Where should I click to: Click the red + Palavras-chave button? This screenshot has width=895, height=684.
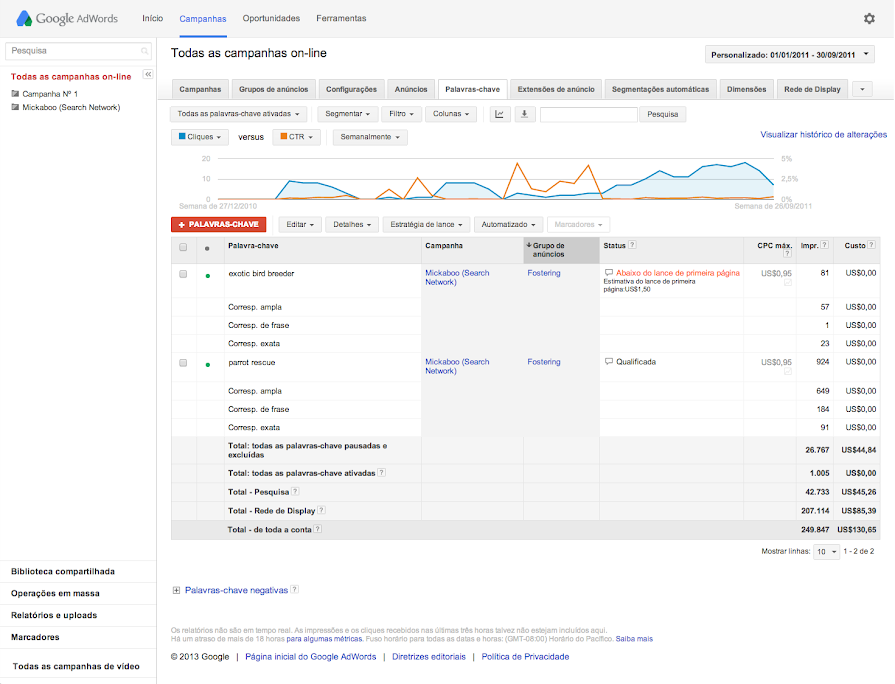pos(218,225)
